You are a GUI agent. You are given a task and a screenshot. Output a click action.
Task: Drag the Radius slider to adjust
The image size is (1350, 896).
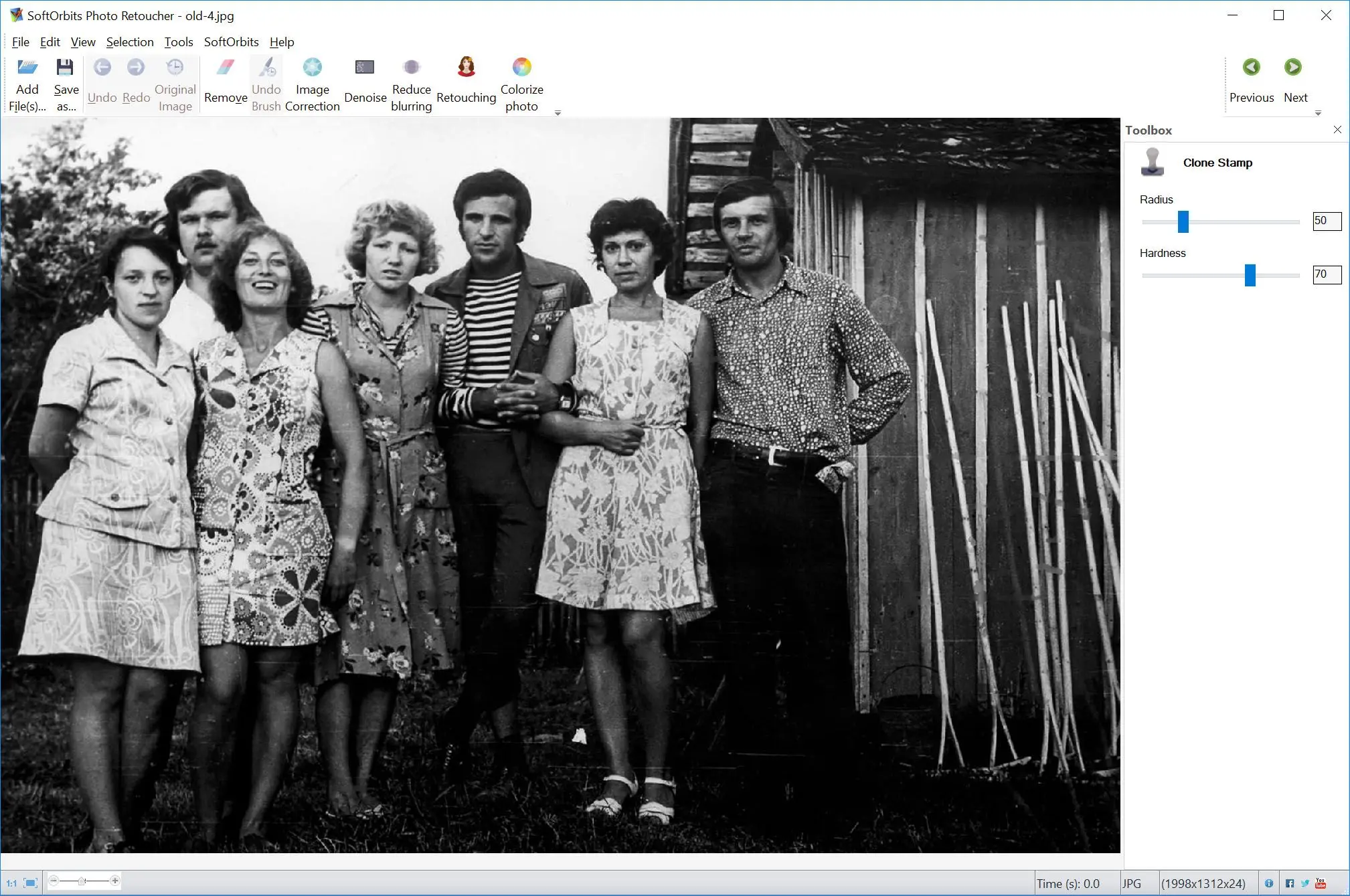coord(1183,221)
